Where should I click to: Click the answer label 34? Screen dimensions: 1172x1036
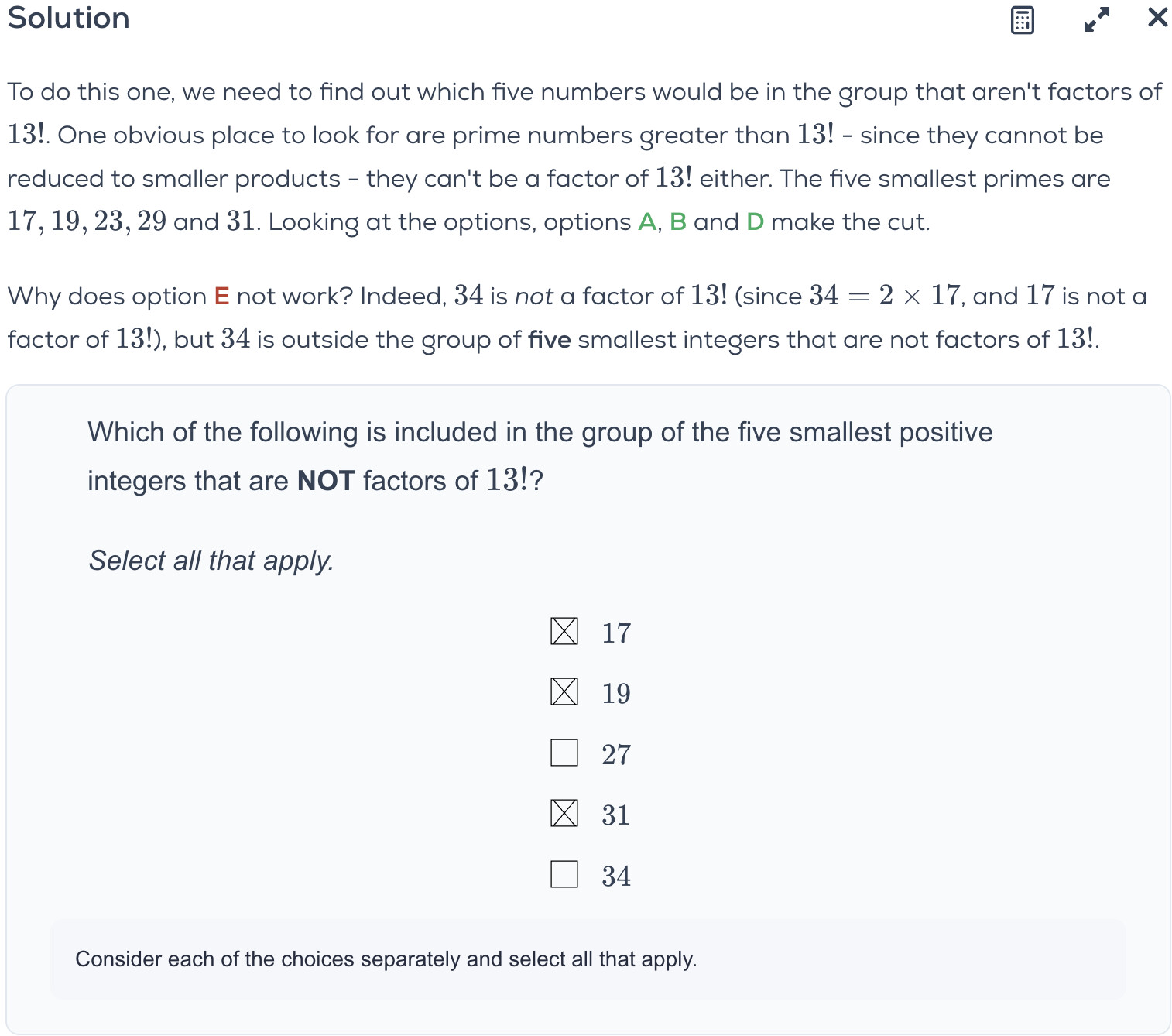pyautogui.click(x=616, y=876)
